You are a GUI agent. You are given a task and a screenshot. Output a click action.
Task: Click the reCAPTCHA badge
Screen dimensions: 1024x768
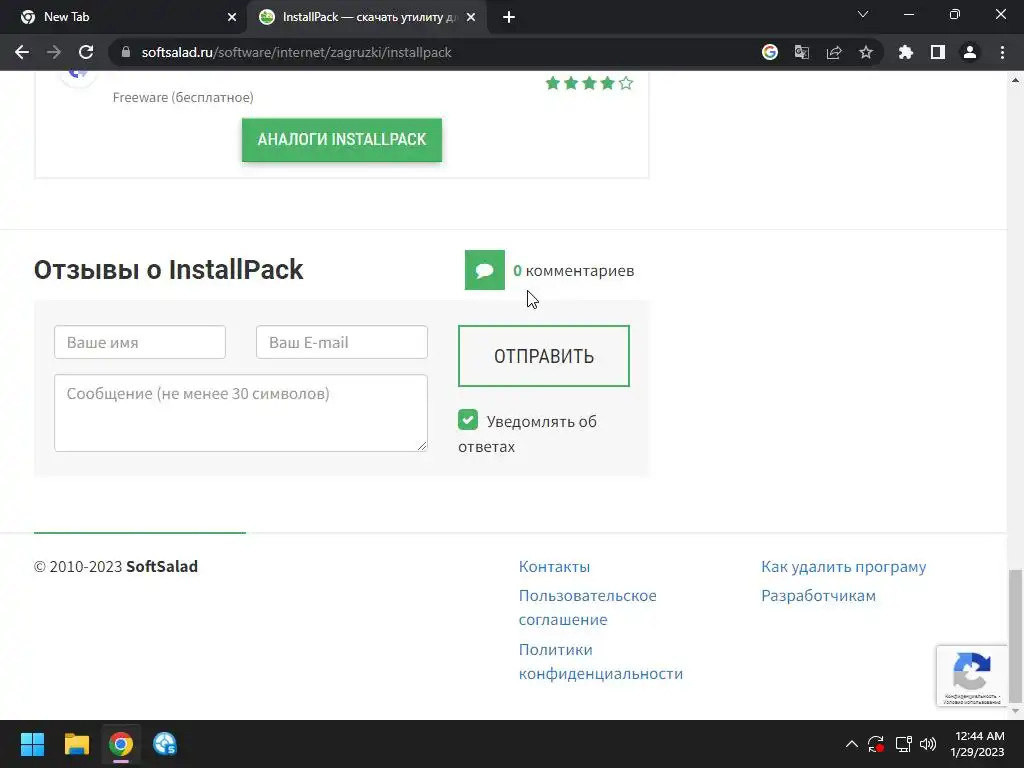pyautogui.click(x=972, y=676)
